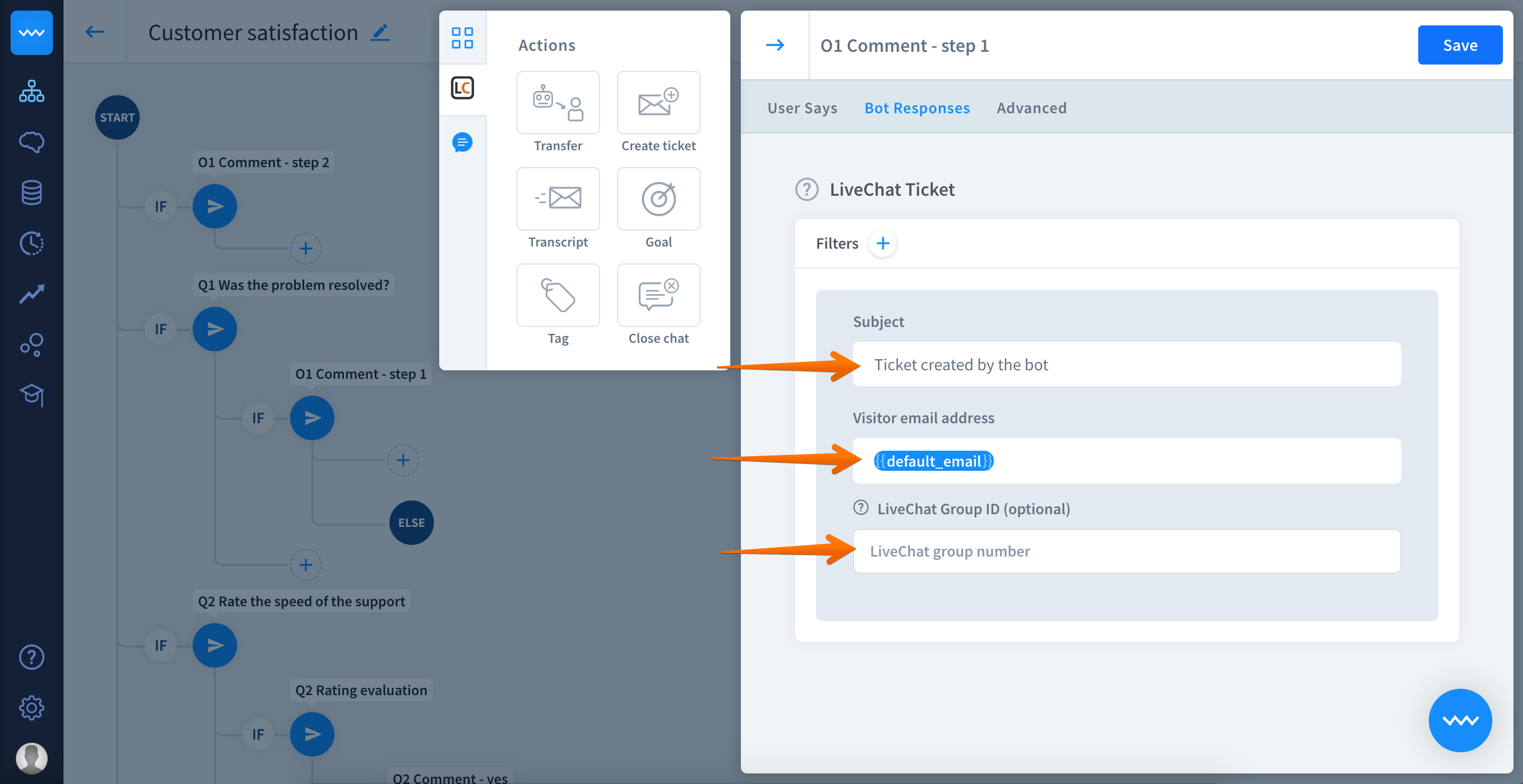This screenshot has width=1523, height=784.
Task: Save the interaction changes
Action: click(1459, 45)
